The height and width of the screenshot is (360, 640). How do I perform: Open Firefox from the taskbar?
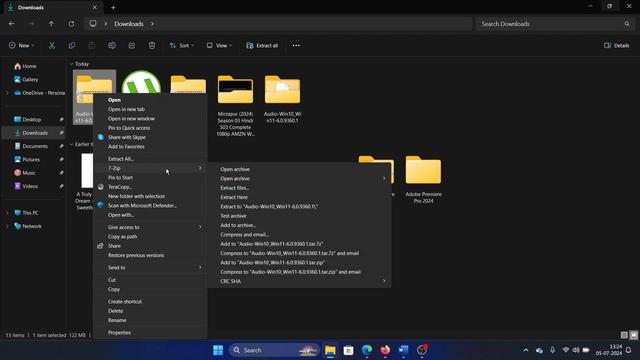pos(385,350)
